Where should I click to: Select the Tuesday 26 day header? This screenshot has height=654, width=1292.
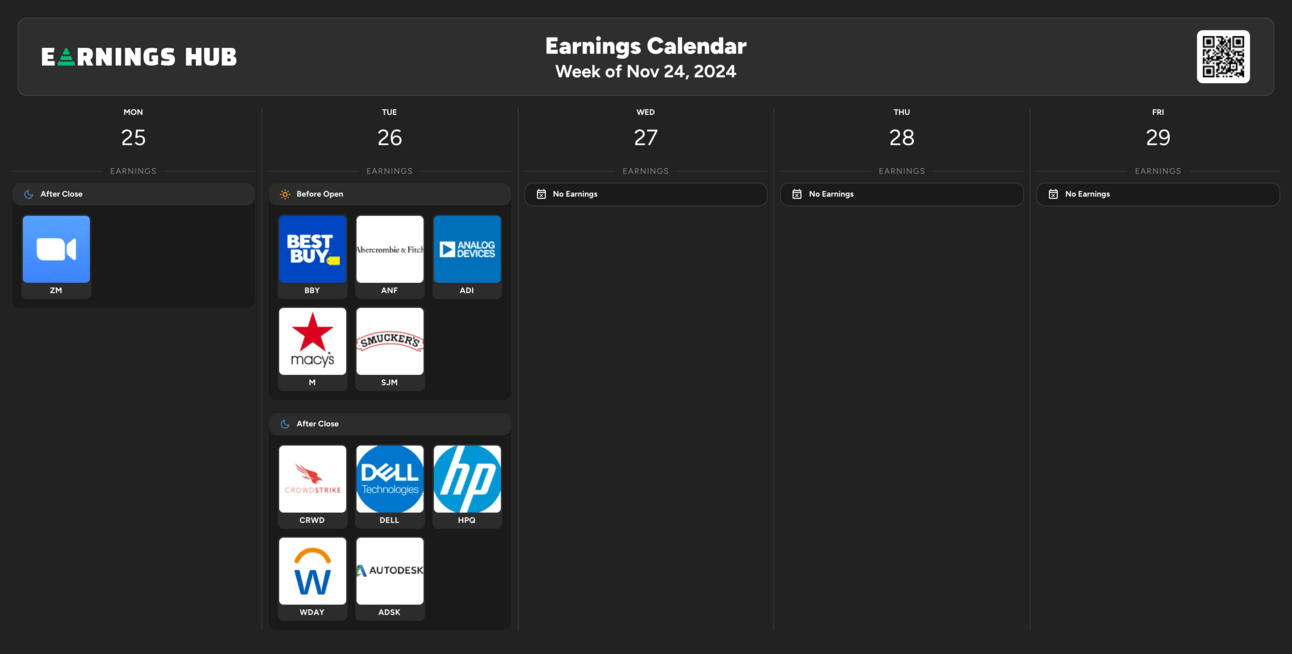coord(389,129)
